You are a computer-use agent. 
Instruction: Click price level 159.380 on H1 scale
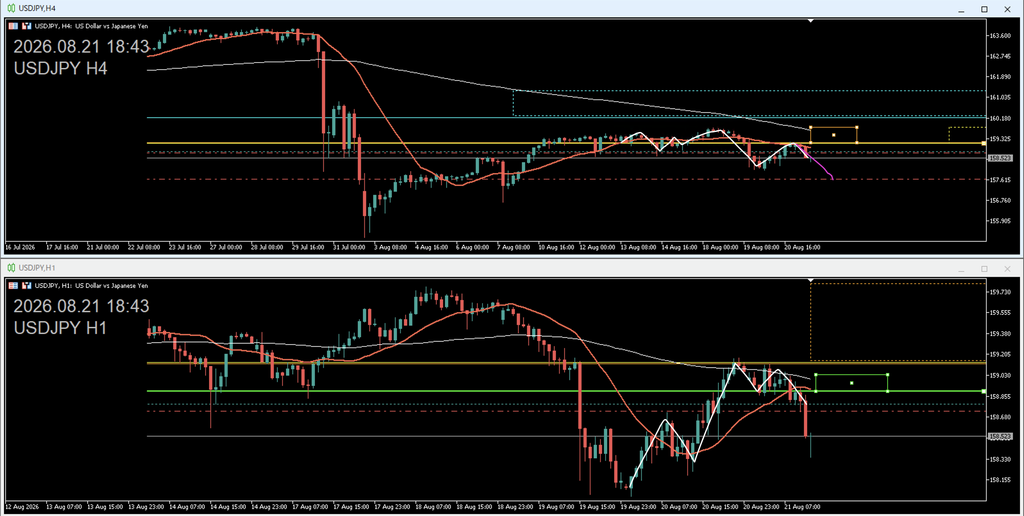[1000, 334]
